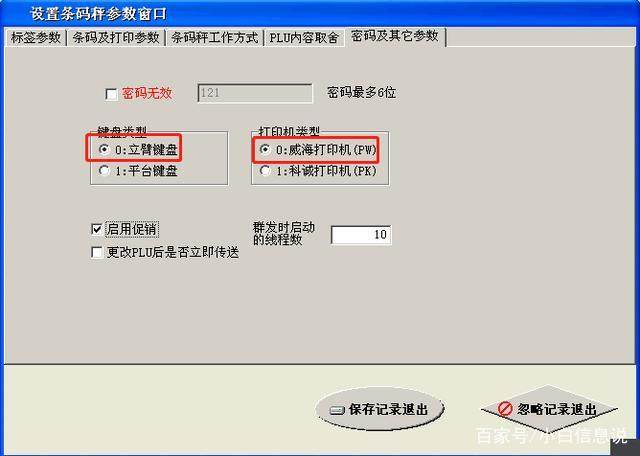640x456 pixels.
Task: Switch to the 标签参数 tab
Action: tap(36, 38)
